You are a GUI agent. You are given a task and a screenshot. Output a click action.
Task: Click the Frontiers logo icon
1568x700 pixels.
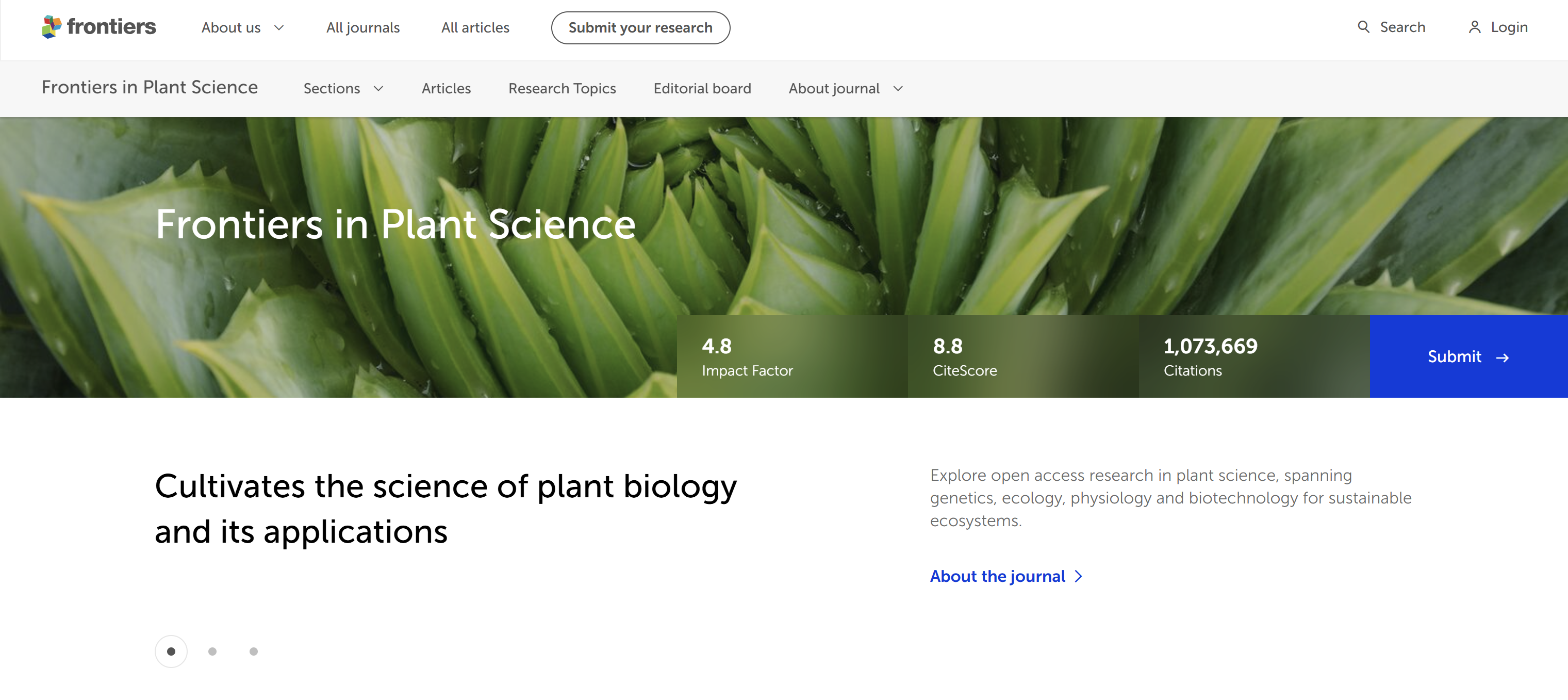pos(52,27)
